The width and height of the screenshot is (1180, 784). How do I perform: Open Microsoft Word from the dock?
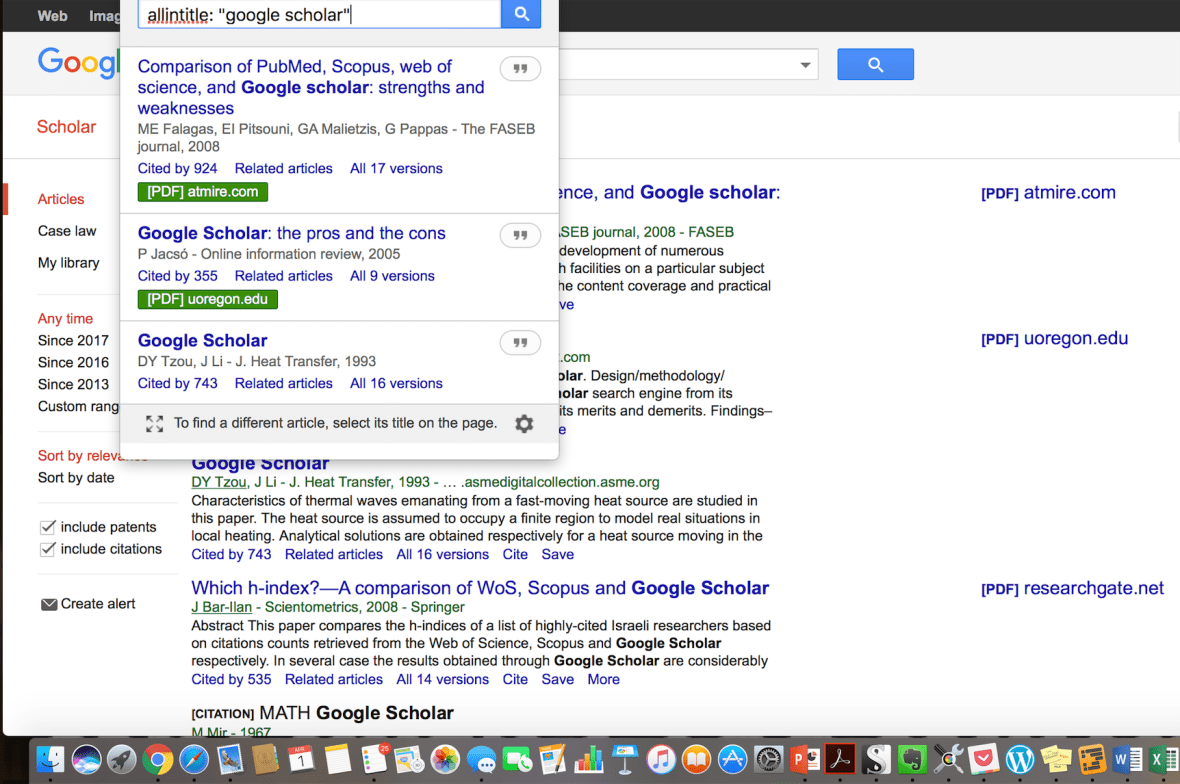point(1125,761)
